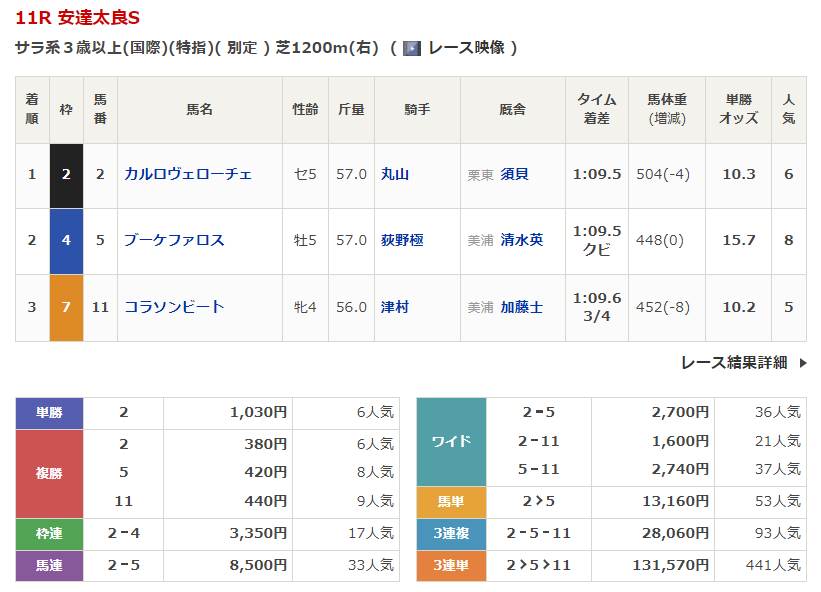Open horse カルロヴェローチェ page
This screenshot has width=821, height=592.
pyautogui.click(x=187, y=174)
